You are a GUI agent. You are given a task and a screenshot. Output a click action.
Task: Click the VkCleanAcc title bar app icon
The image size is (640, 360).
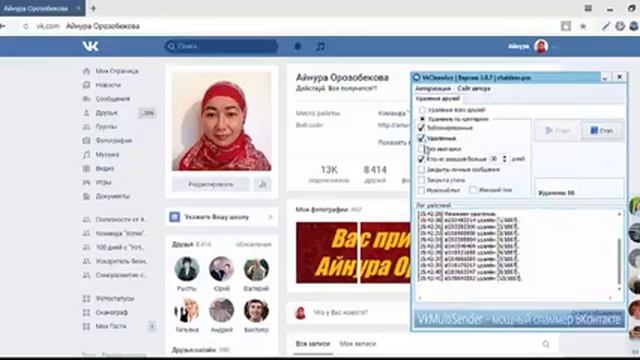(417, 77)
